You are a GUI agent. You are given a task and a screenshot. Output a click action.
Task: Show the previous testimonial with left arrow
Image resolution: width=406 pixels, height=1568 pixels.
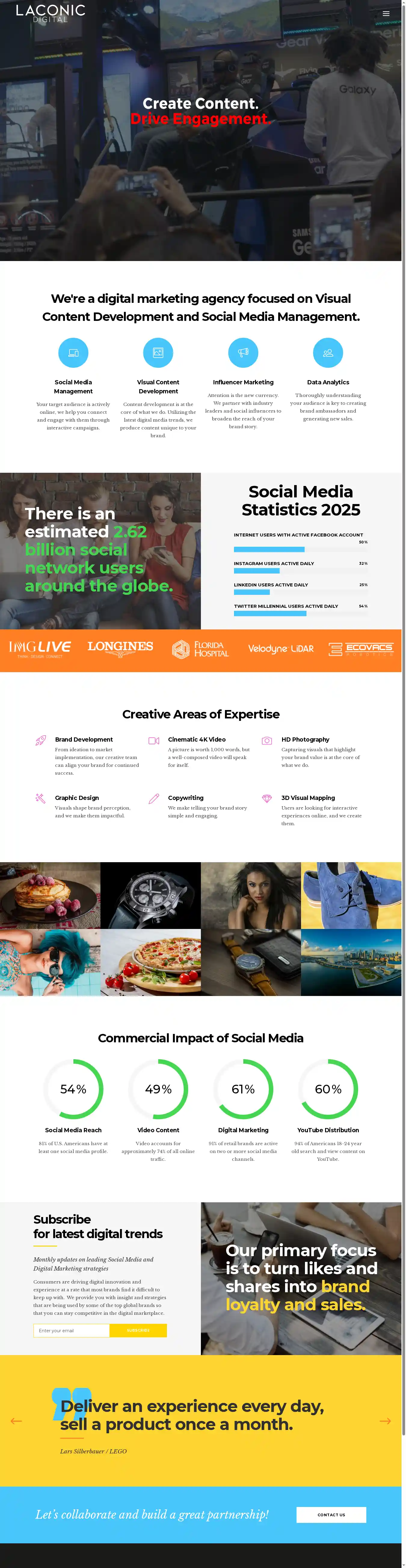point(17,1421)
